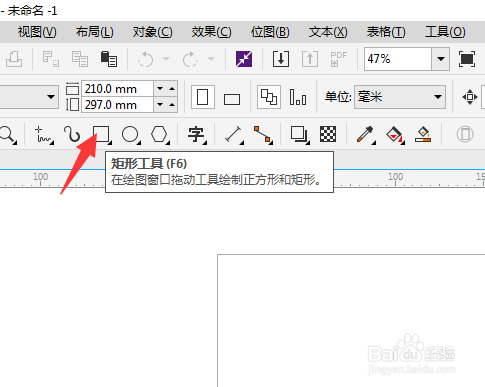Open the 效果(C) menu
485x387 pixels.
[211, 32]
